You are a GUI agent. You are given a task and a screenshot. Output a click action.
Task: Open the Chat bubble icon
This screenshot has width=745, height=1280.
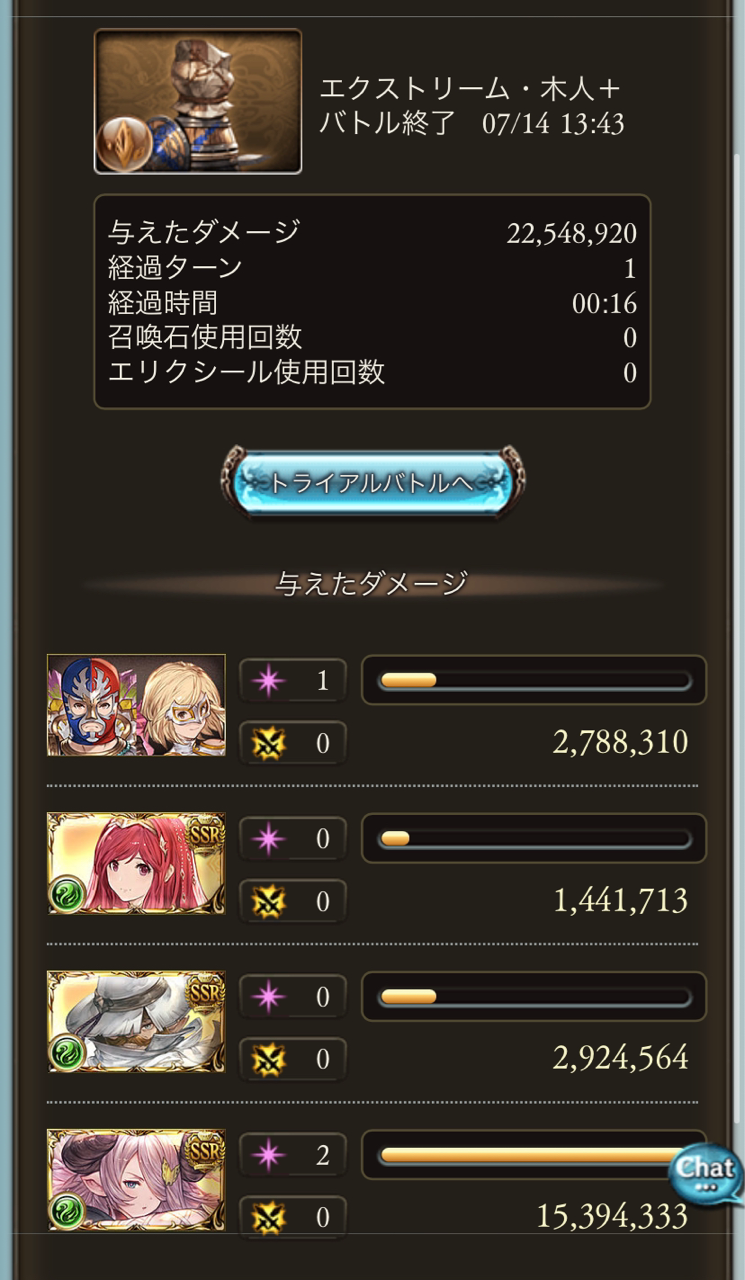(x=706, y=1171)
